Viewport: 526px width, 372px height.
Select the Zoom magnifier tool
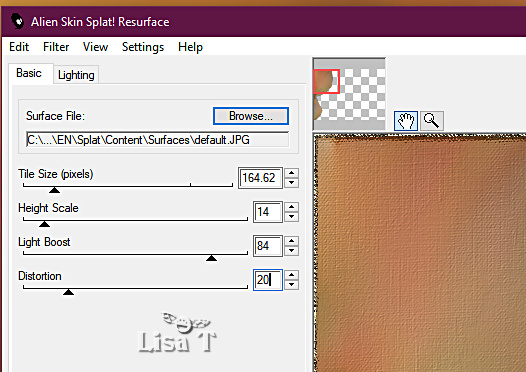coord(431,121)
